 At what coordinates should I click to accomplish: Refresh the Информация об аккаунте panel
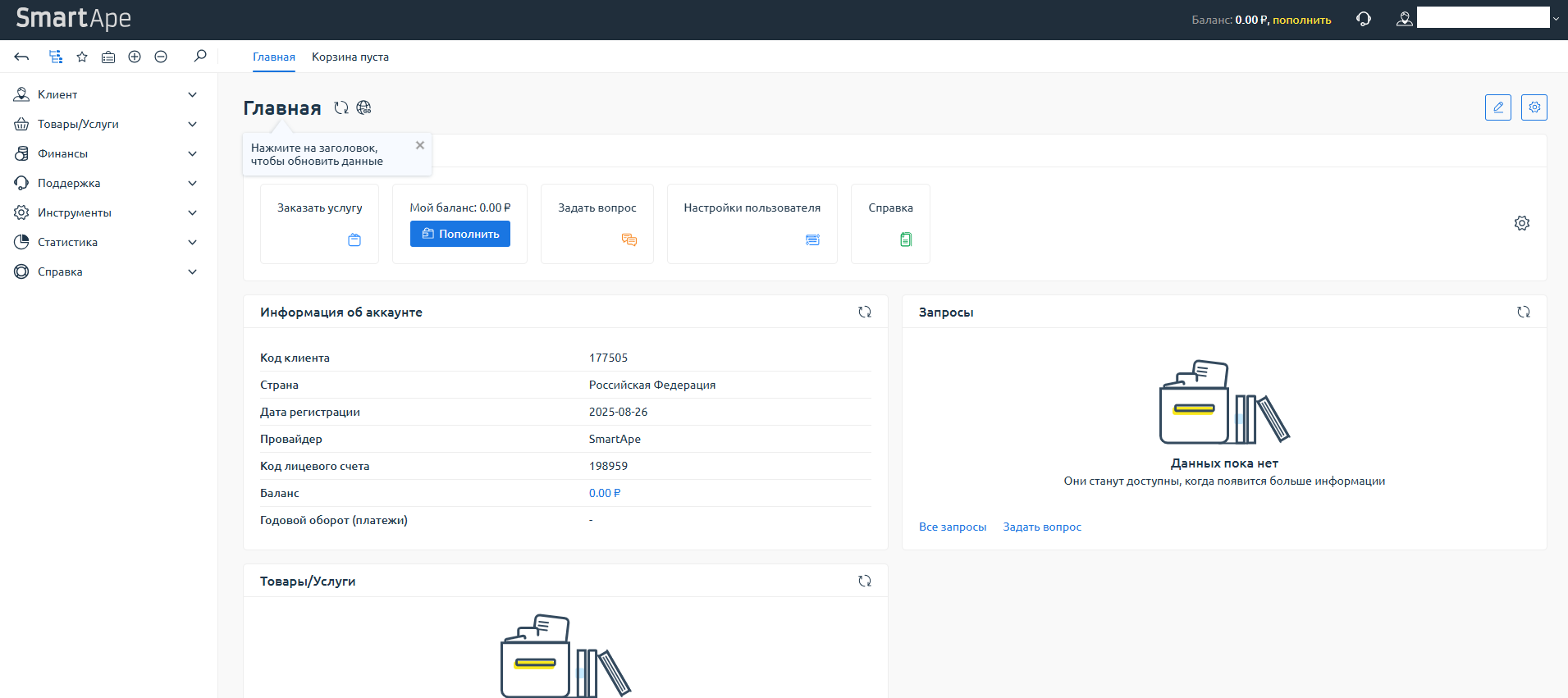tap(865, 312)
